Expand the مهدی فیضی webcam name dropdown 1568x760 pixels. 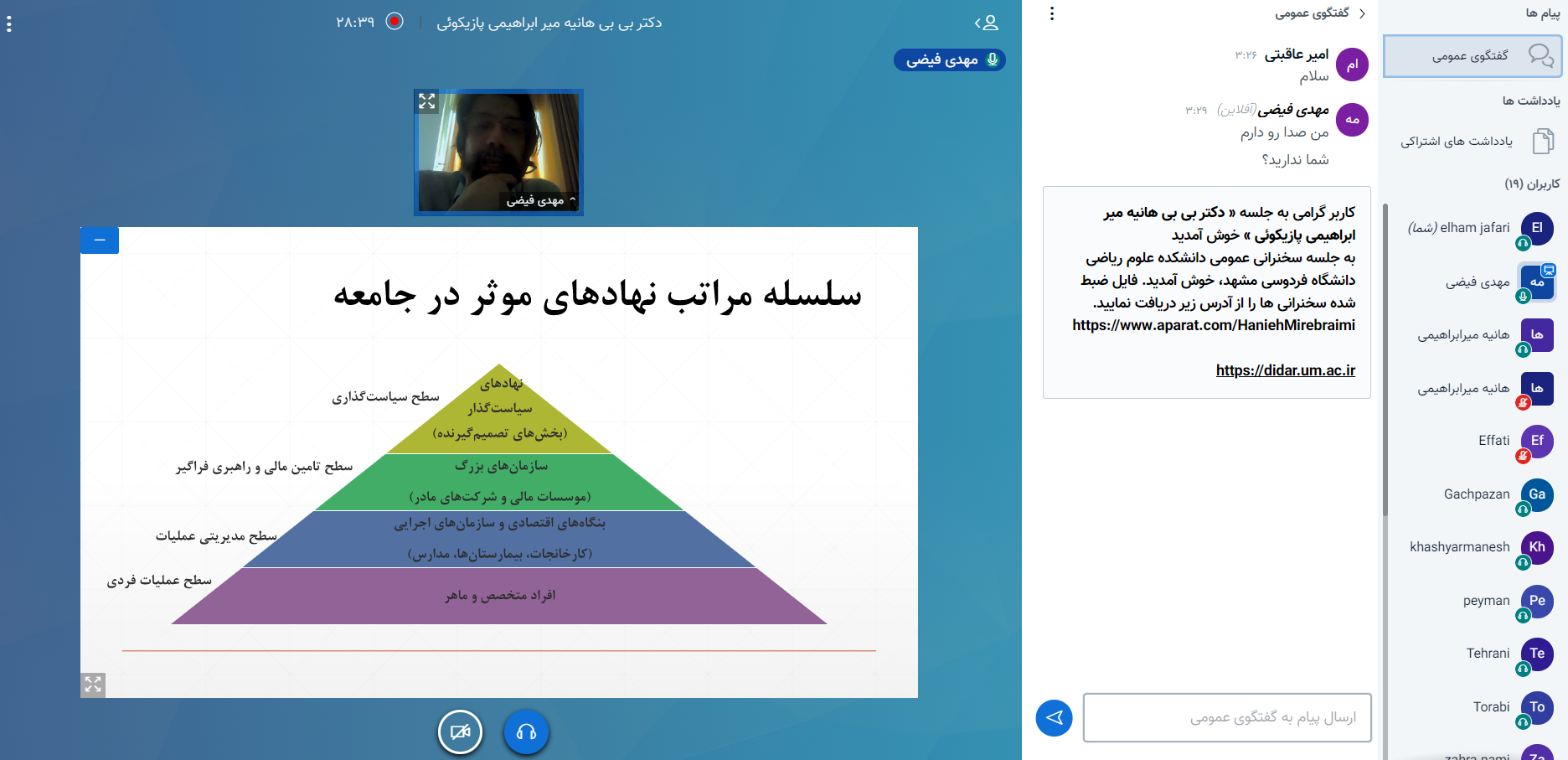tap(572, 200)
